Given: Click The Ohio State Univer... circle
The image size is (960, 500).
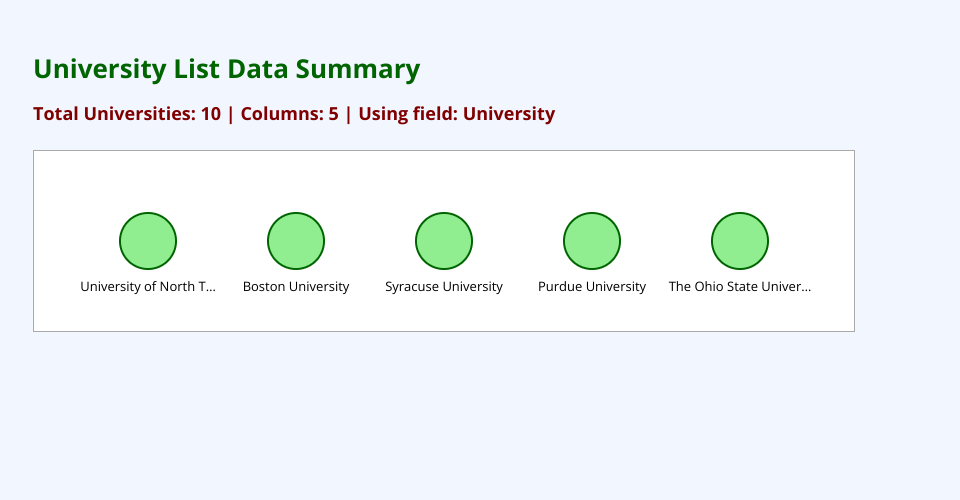Looking at the screenshot, I should click(x=740, y=241).
